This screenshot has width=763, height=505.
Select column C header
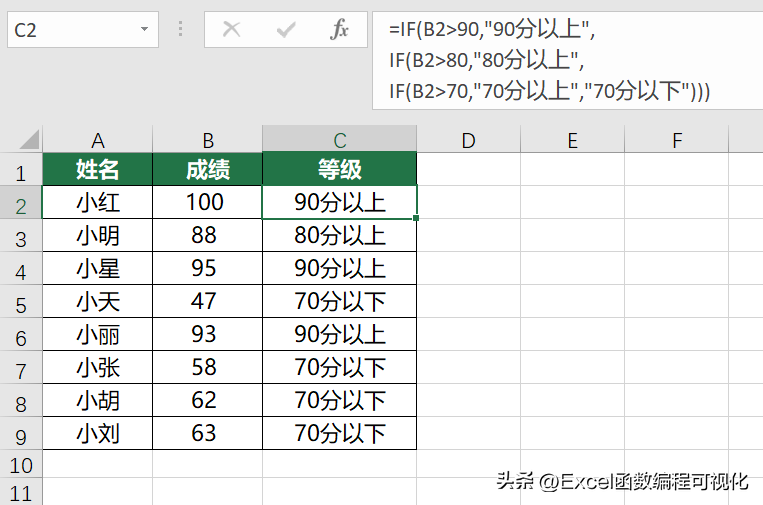click(x=340, y=139)
